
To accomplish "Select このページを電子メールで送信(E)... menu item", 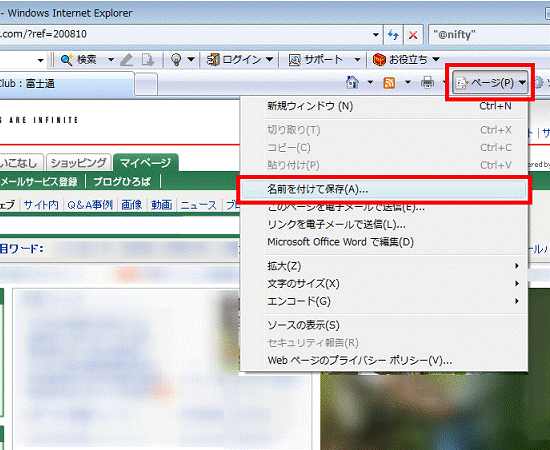I will (384, 207).
